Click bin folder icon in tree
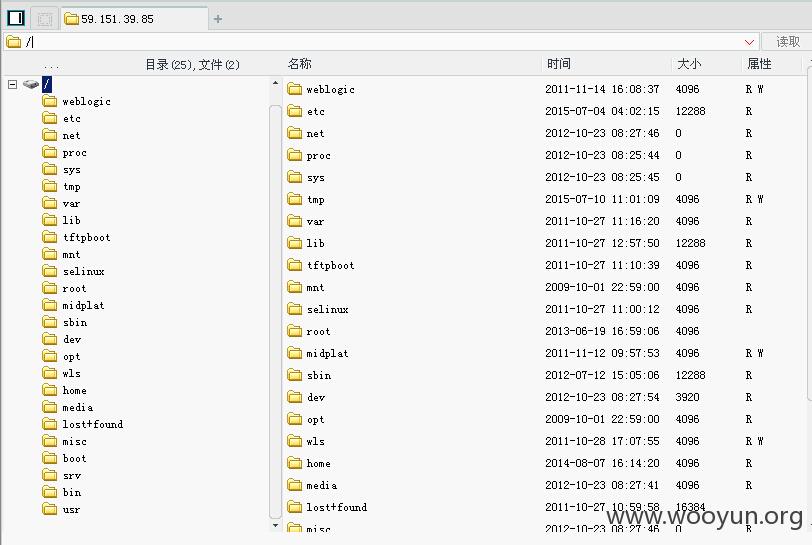The image size is (812, 545). (x=50, y=492)
